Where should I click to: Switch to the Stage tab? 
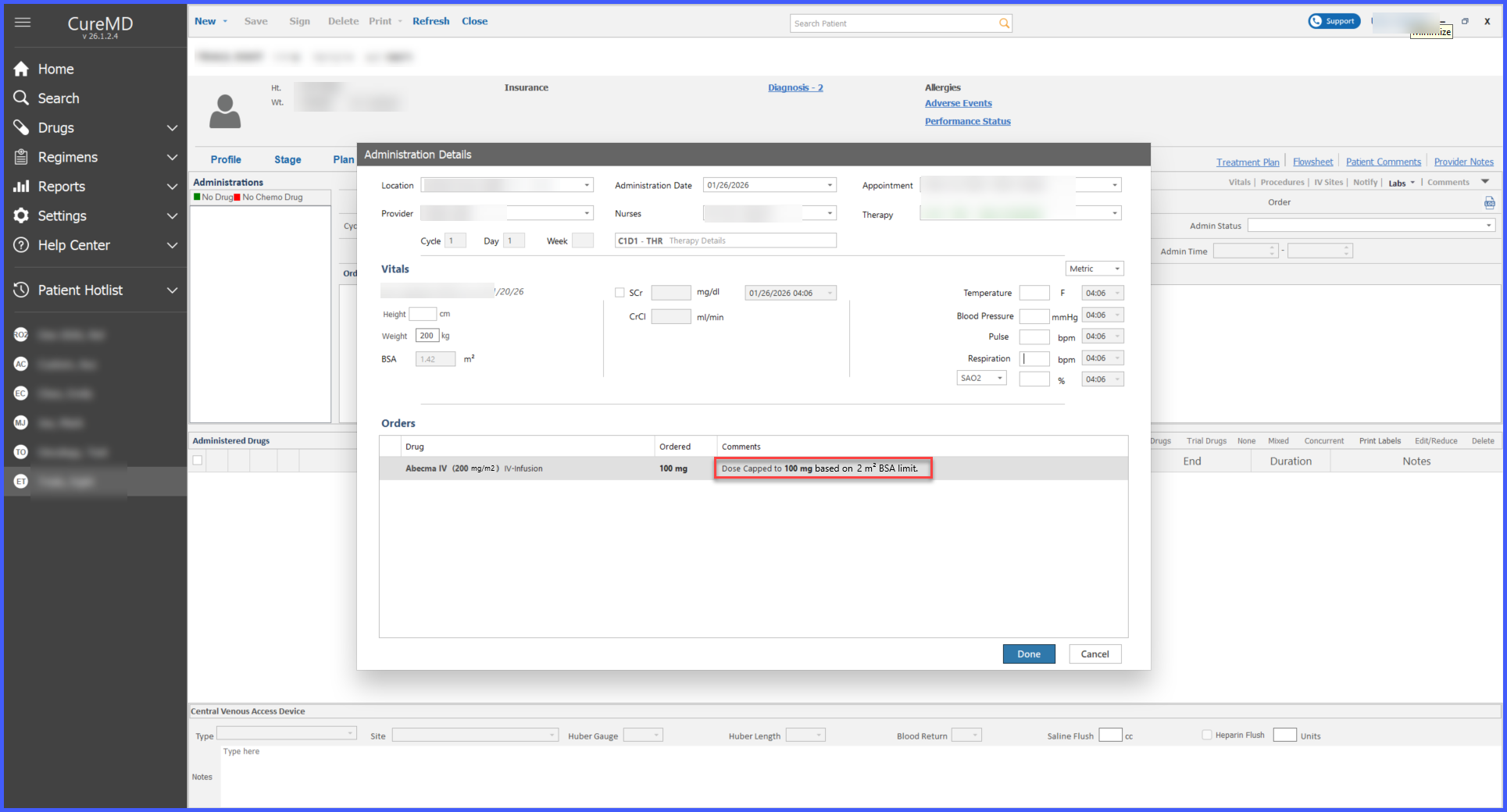pos(287,159)
